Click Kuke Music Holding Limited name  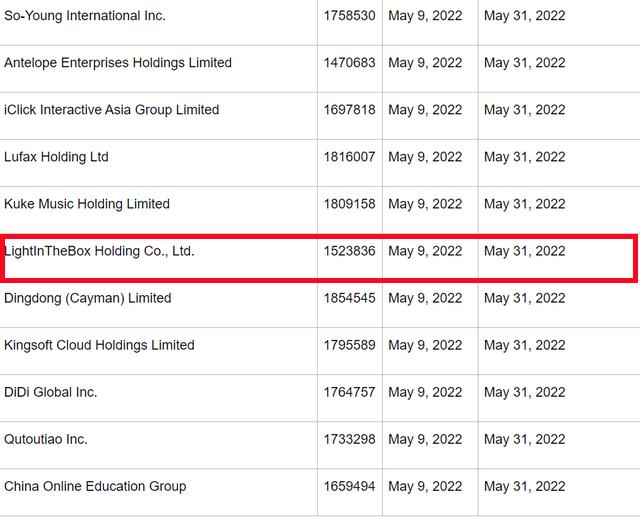click(87, 204)
